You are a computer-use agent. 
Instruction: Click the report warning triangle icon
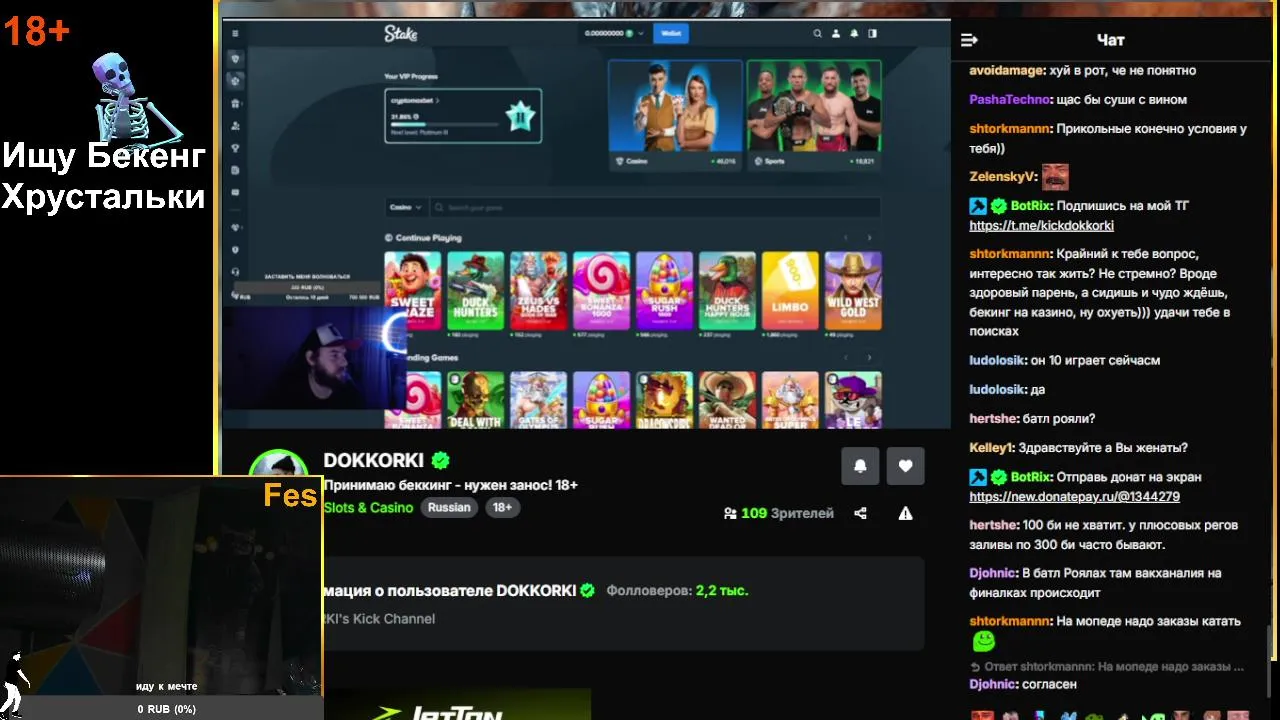905,513
